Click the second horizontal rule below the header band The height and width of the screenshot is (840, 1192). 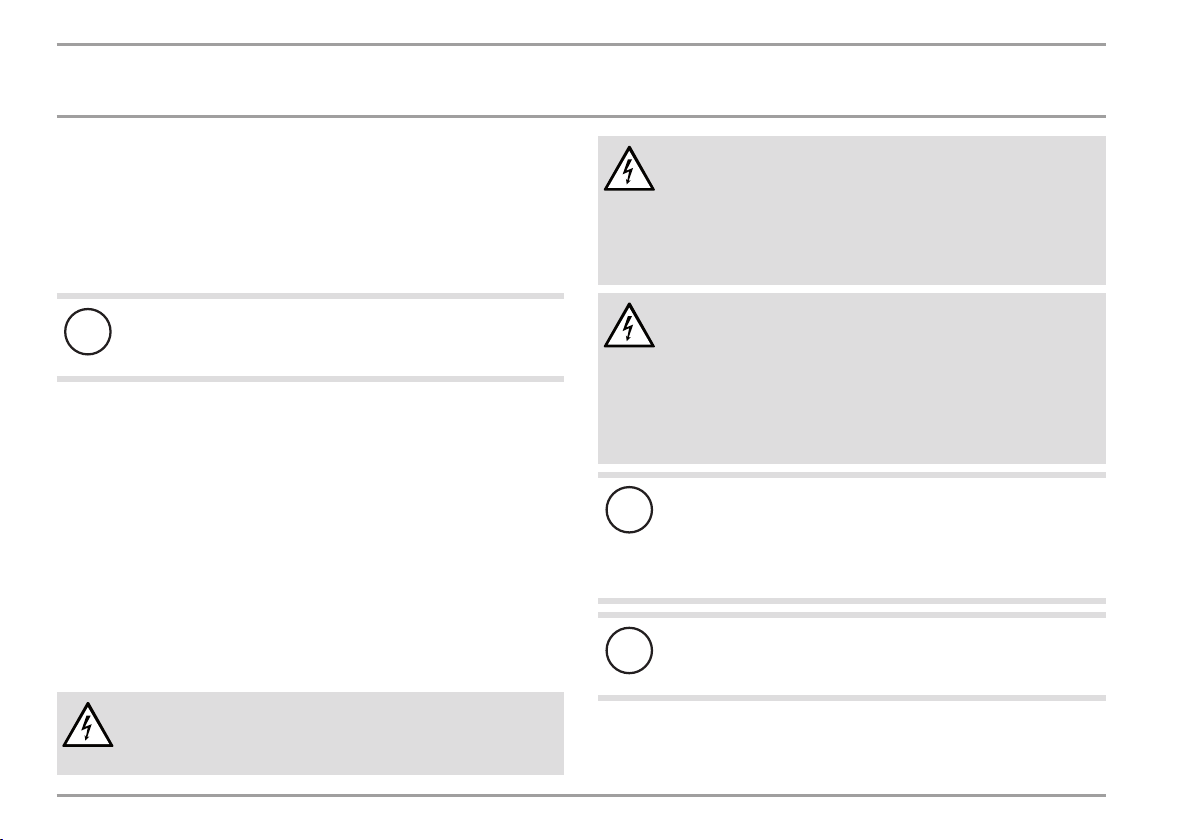coord(581,116)
